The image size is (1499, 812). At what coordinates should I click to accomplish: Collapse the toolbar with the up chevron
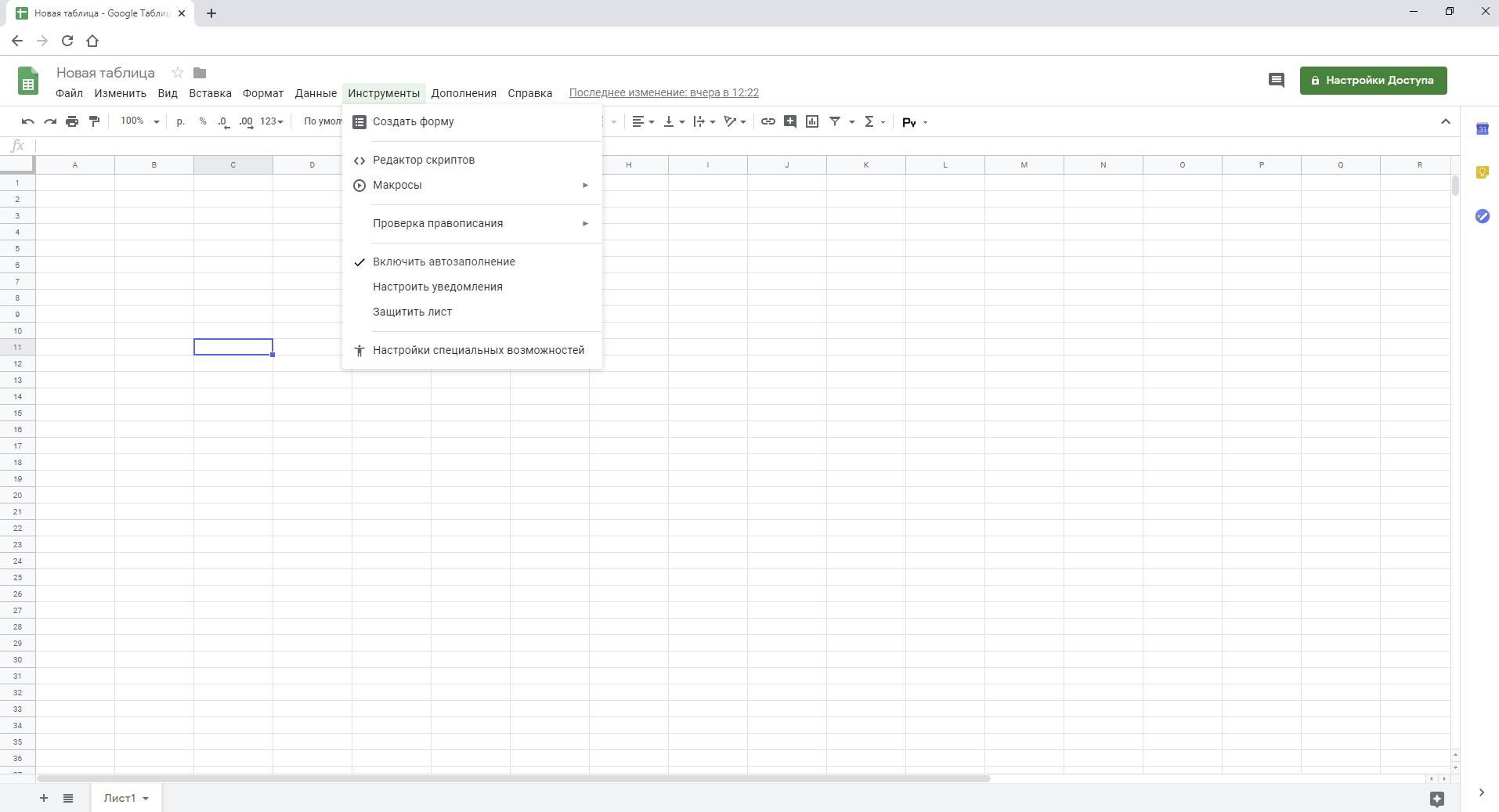(1446, 121)
